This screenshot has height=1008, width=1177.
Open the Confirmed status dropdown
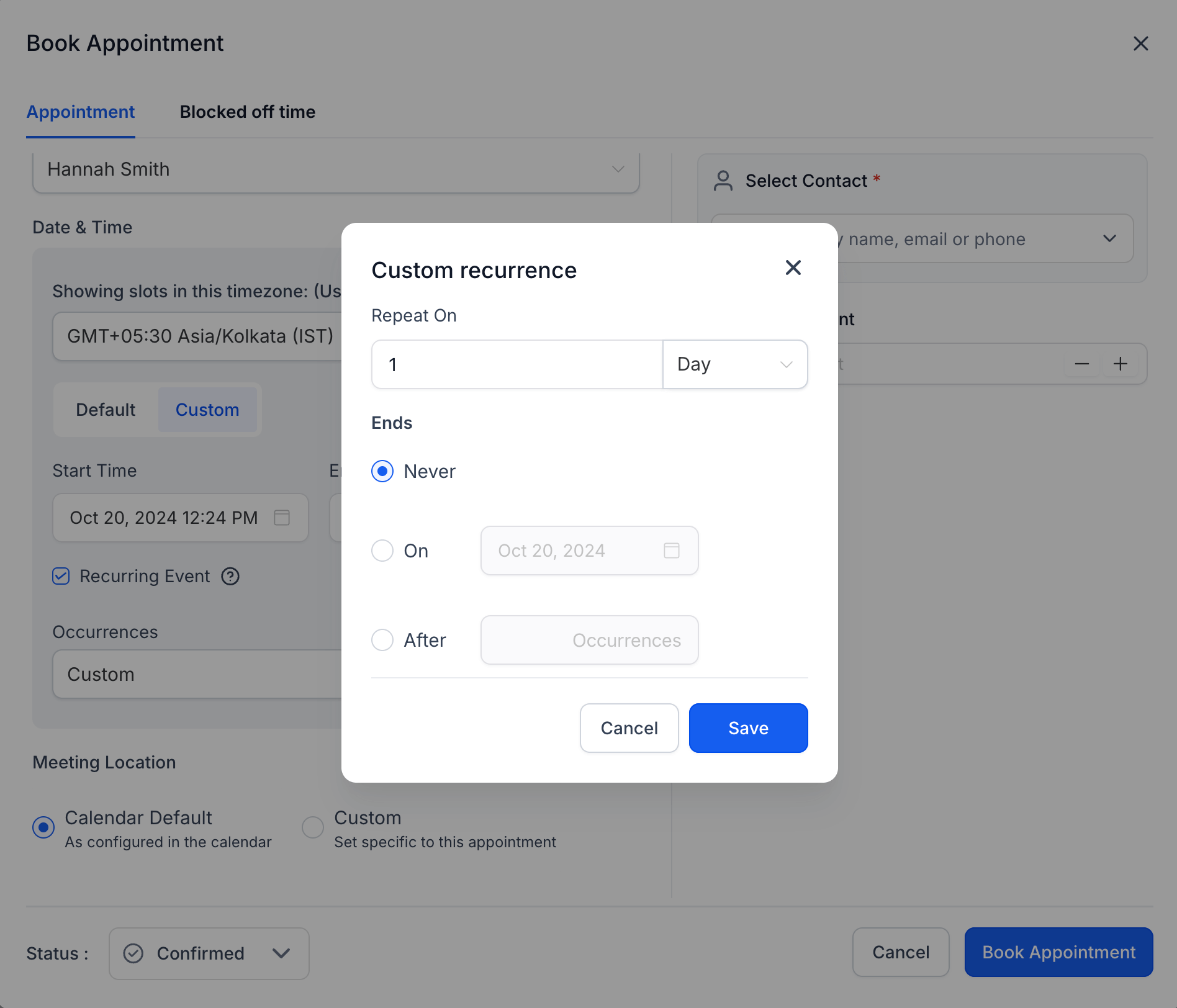coord(209,953)
